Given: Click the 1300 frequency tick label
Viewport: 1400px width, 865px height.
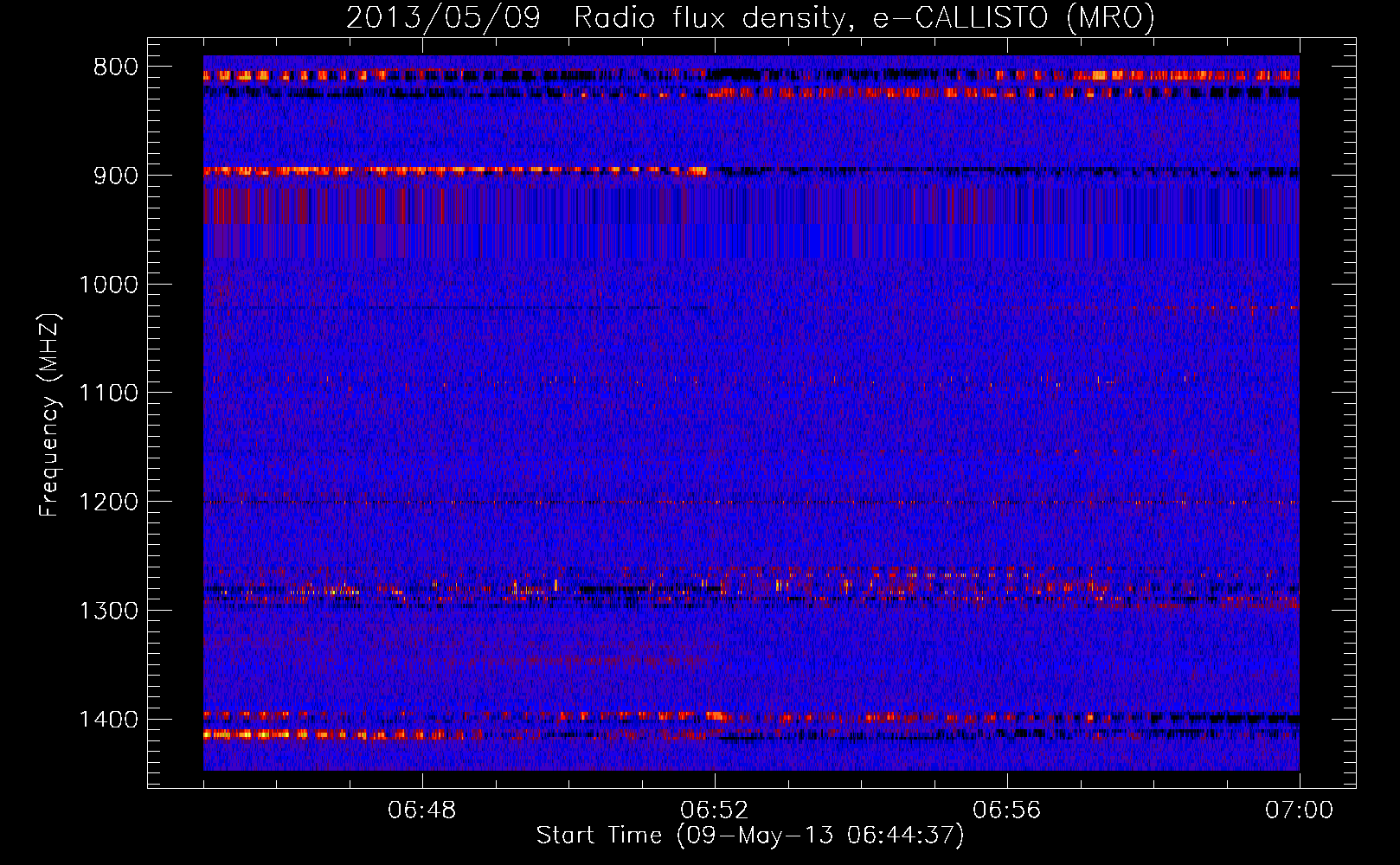Looking at the screenshot, I should 108,611.
